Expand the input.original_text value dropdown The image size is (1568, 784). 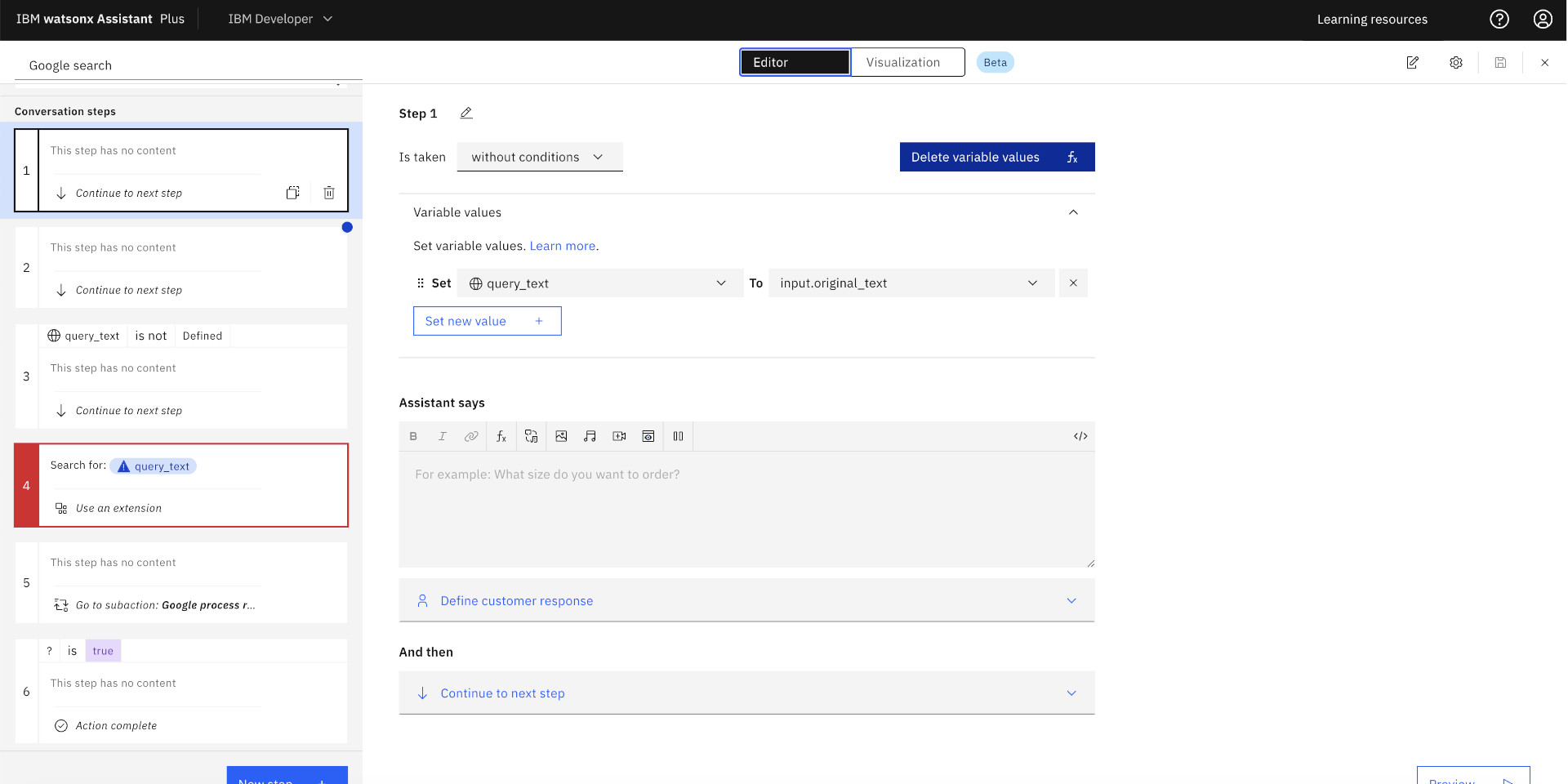coord(911,283)
